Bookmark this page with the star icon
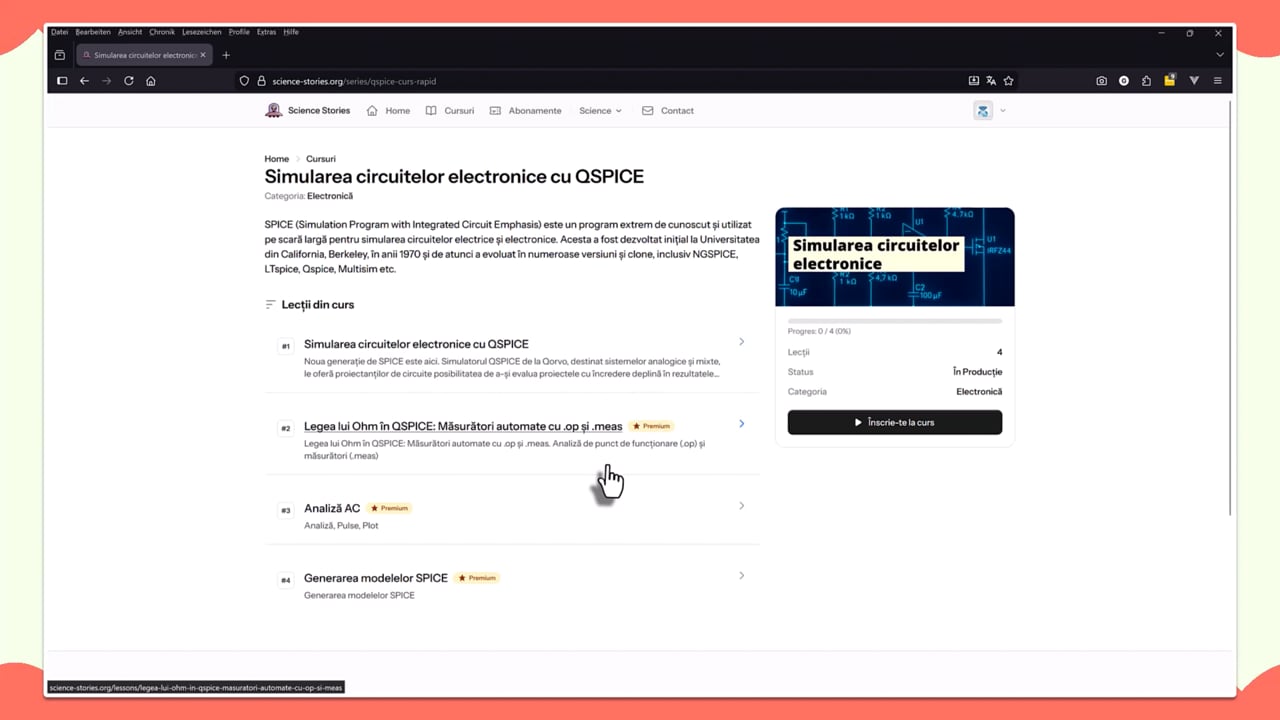Image resolution: width=1280 pixels, height=720 pixels. click(1008, 81)
